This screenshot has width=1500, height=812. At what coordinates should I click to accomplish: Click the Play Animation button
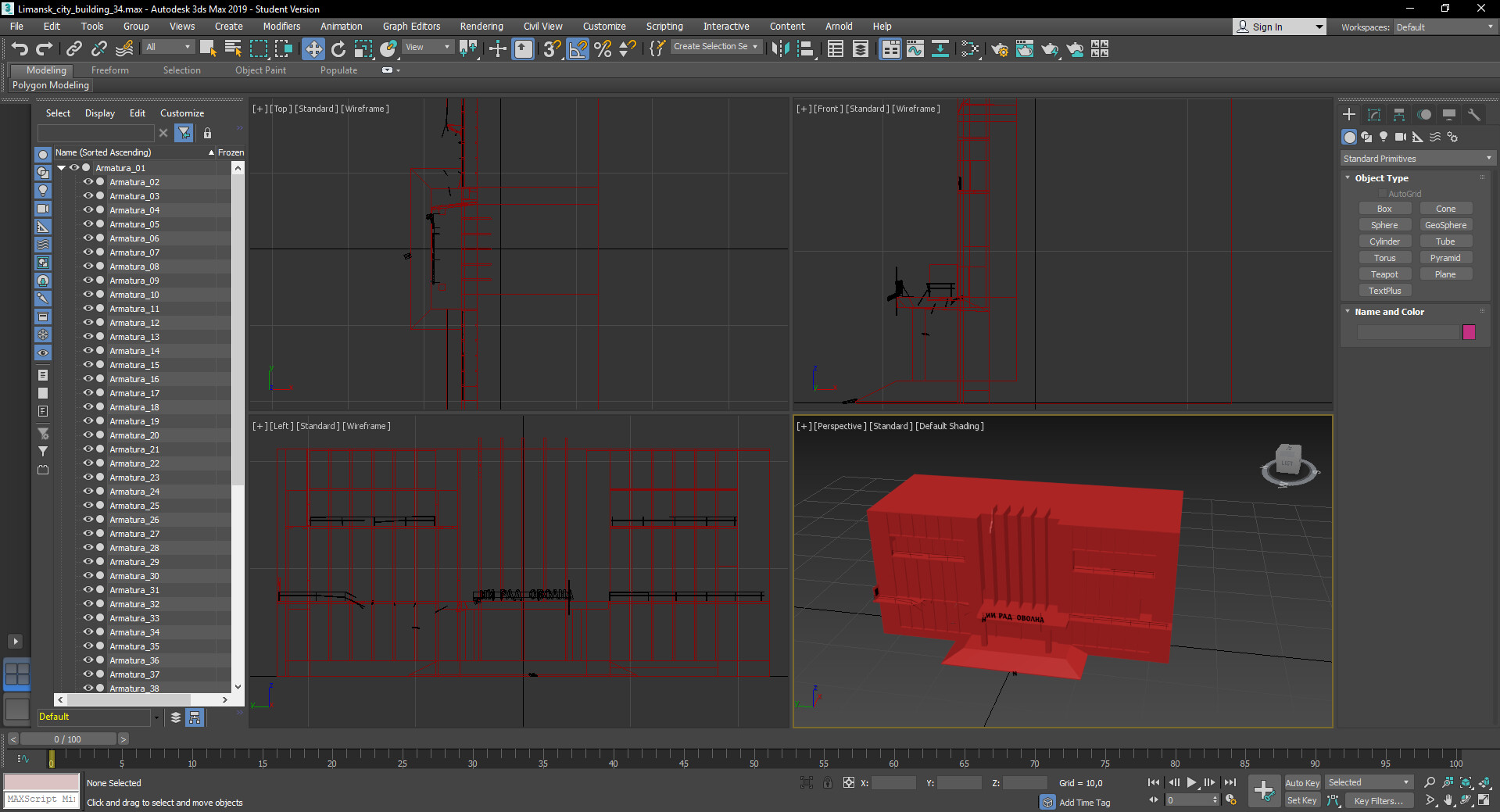click(1191, 782)
